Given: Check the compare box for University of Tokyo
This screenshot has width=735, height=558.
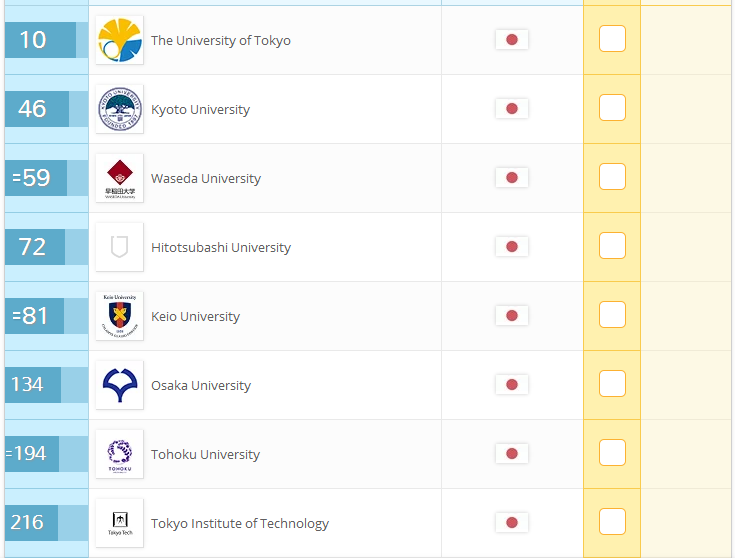Looking at the screenshot, I should [x=612, y=38].
